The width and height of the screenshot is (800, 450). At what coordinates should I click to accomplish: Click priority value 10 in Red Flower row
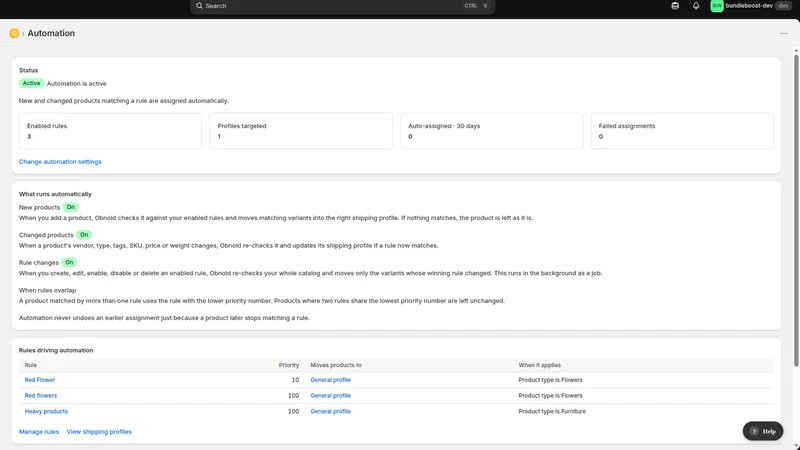(295, 380)
